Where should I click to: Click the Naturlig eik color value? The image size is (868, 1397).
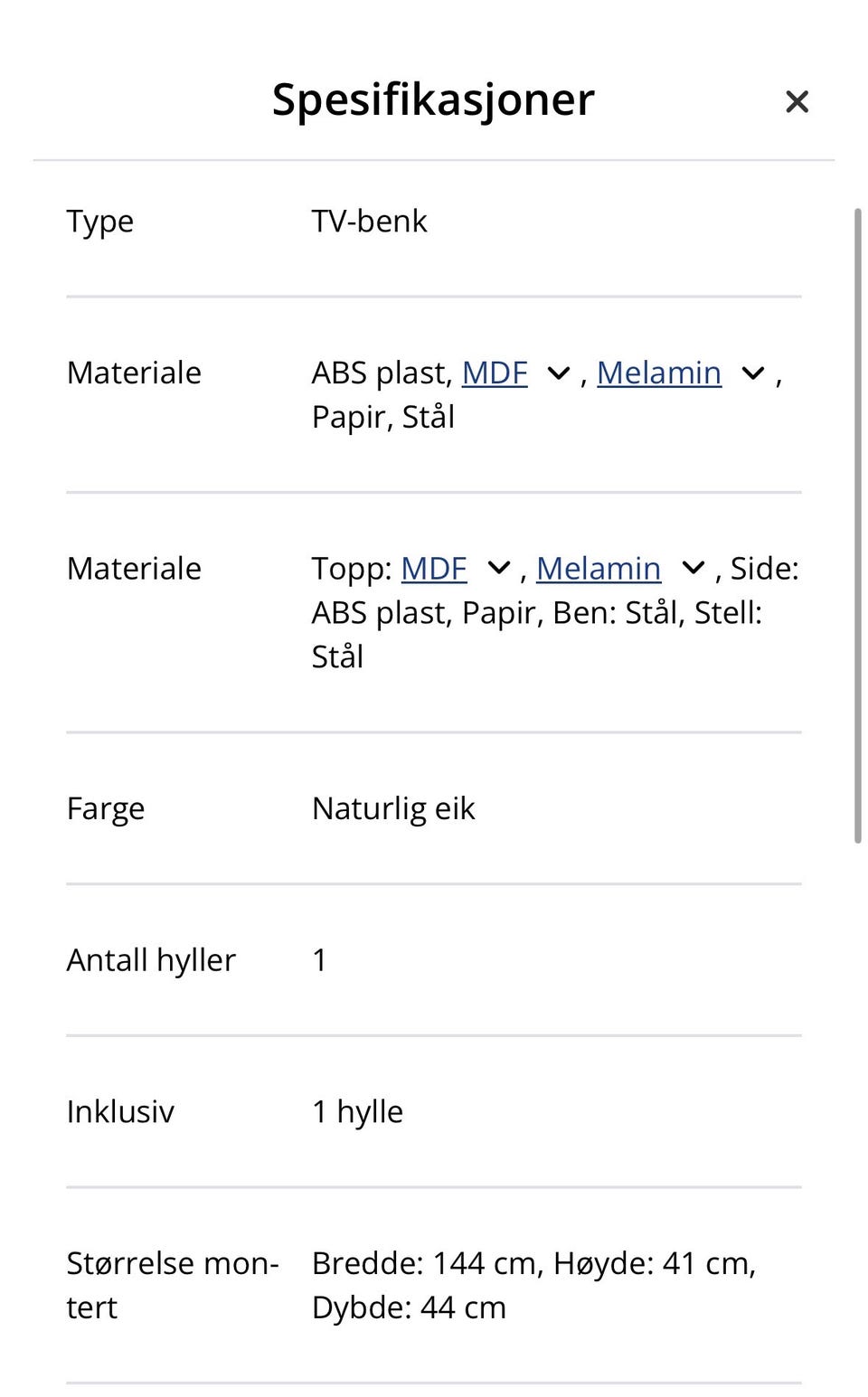[393, 808]
